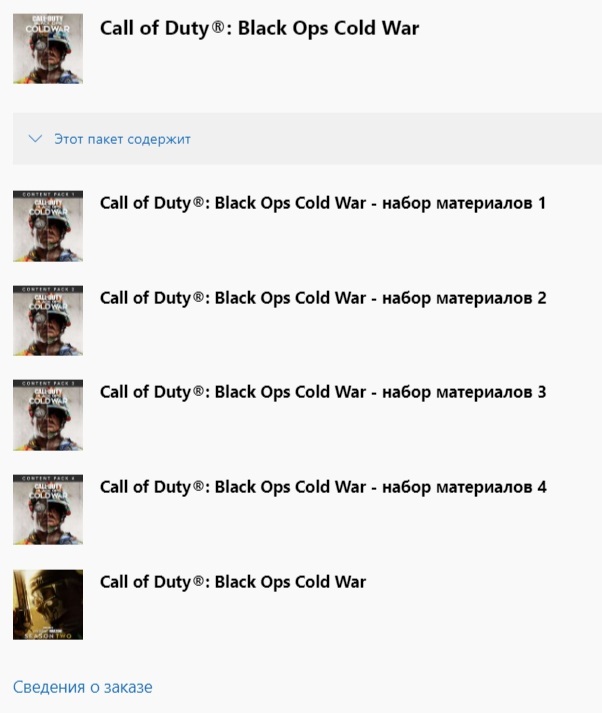602x713 pixels.
Task: Click the "Season Two" text on the gold cover
Action: click(x=48, y=636)
